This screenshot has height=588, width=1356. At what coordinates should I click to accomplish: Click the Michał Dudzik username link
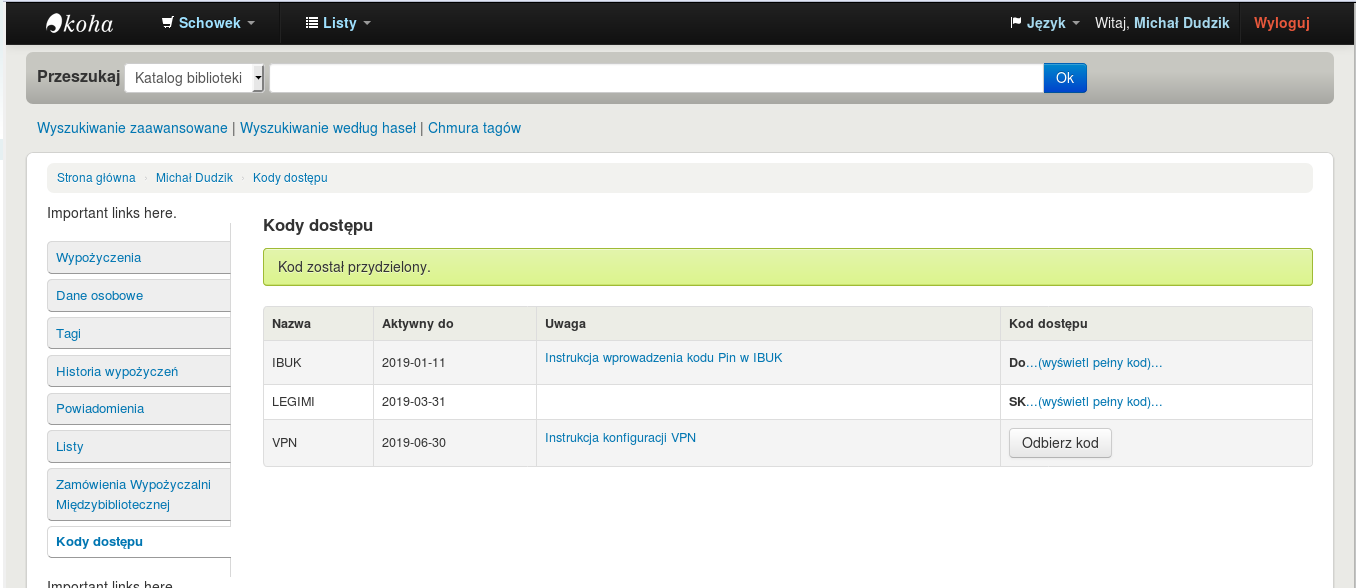[1181, 23]
